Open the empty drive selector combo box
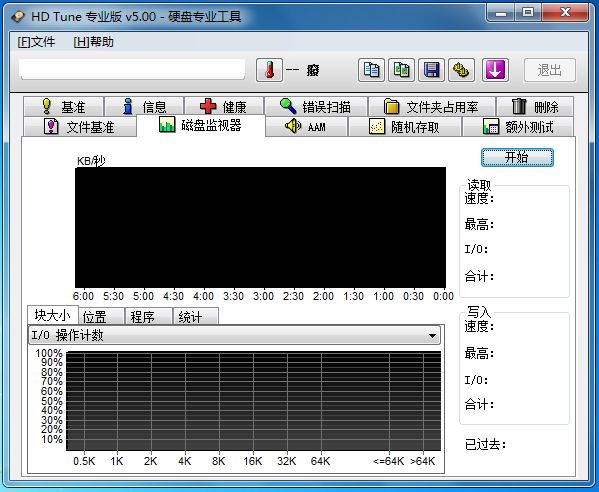This screenshot has width=599, height=492. (133, 69)
